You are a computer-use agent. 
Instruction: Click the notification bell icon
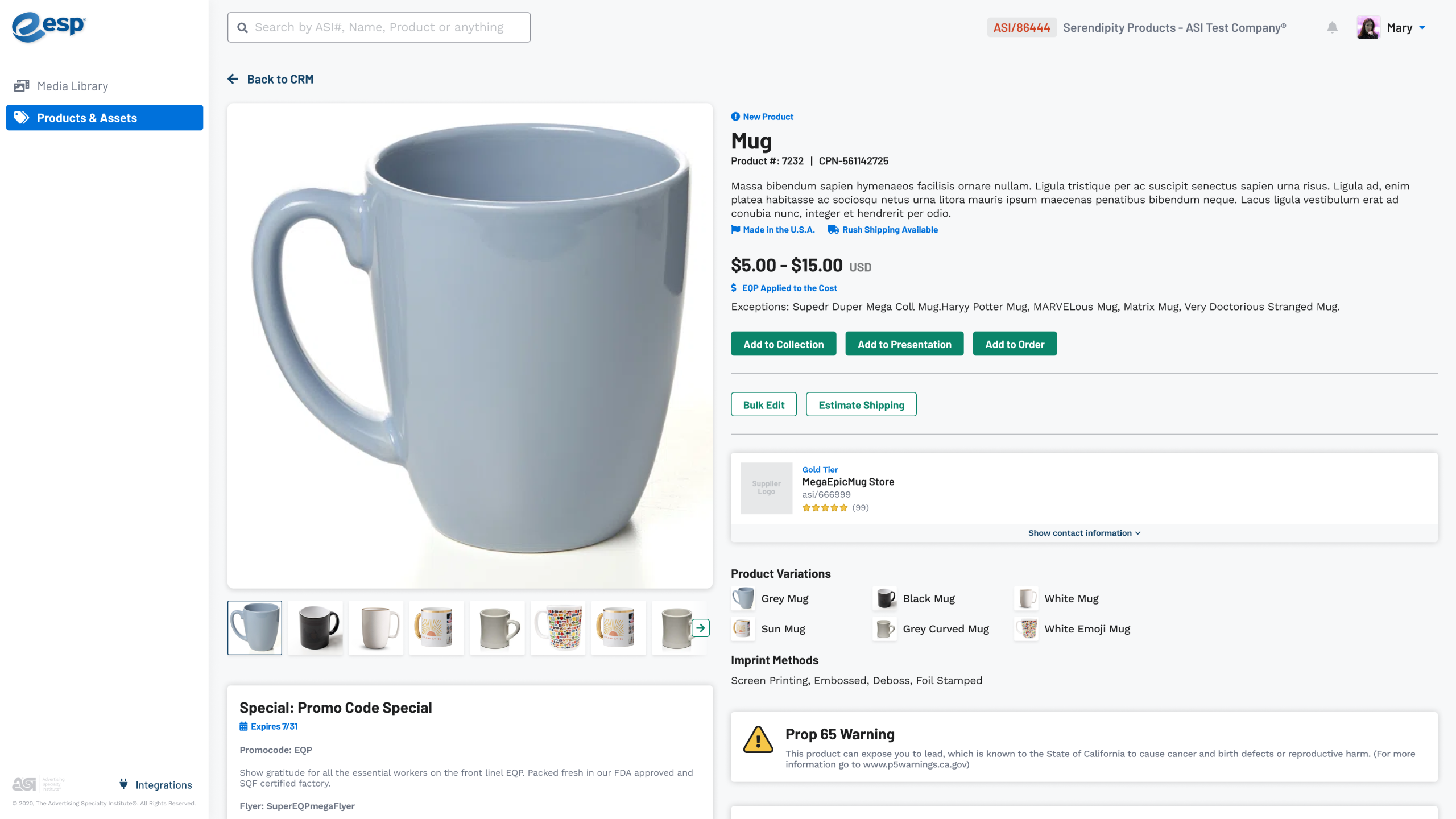click(1332, 27)
